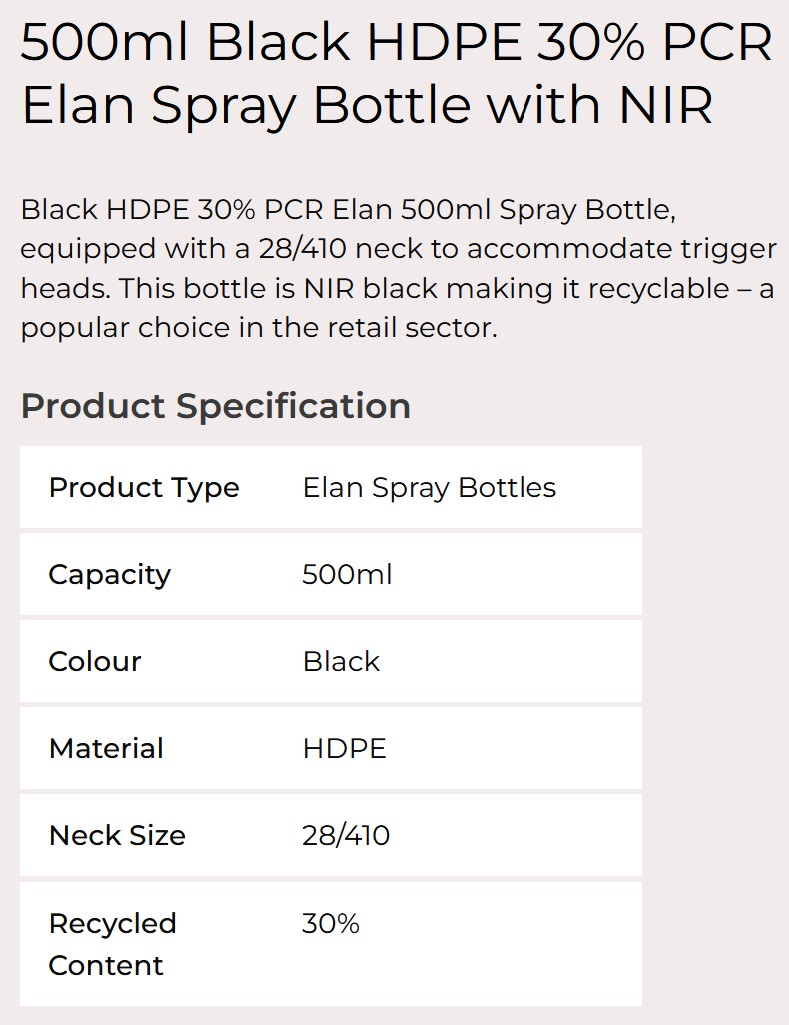The height and width of the screenshot is (1025, 789).
Task: Select the 28/410 neck size value
Action: [x=346, y=835]
